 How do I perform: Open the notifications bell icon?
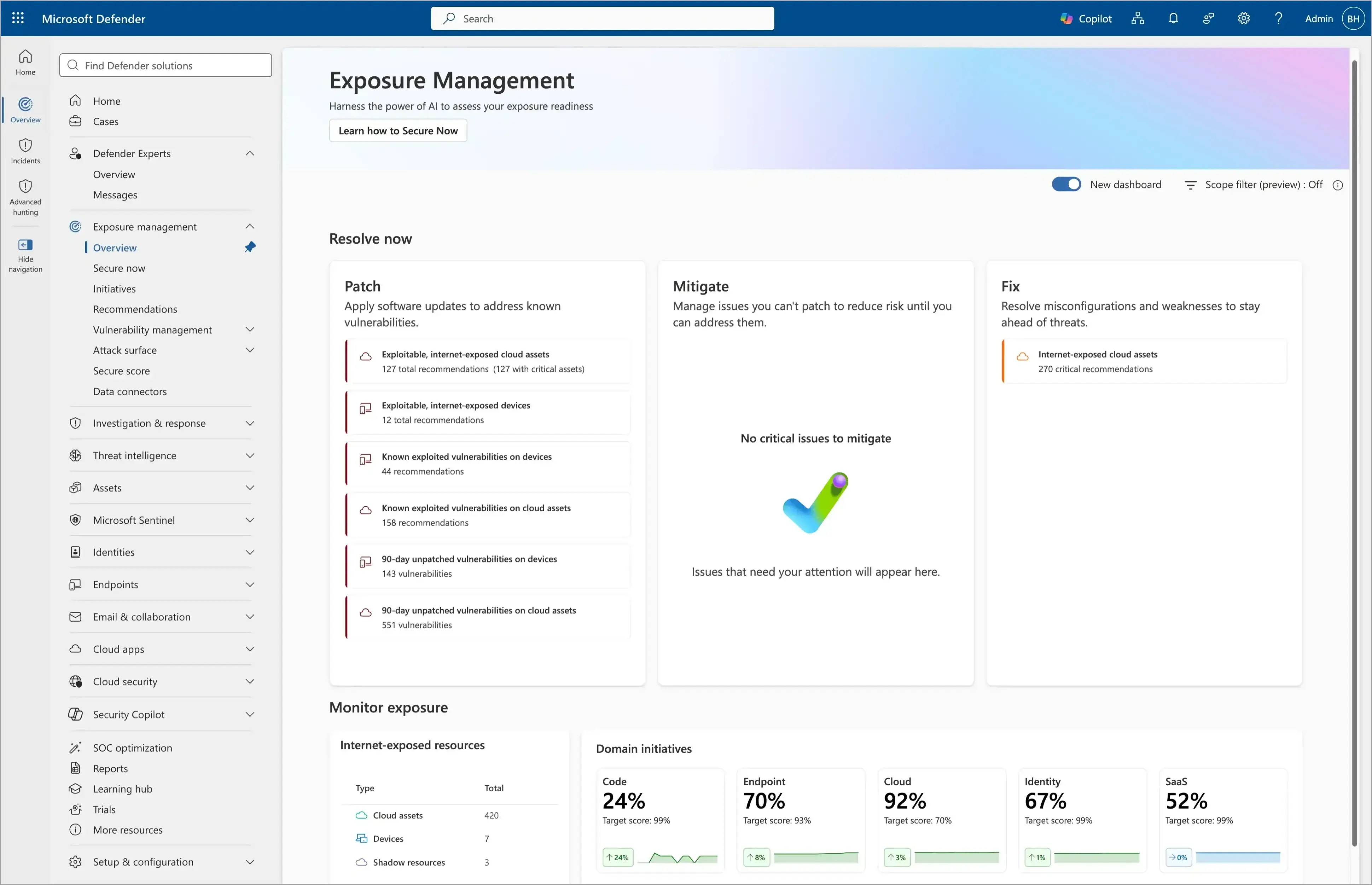[1173, 18]
